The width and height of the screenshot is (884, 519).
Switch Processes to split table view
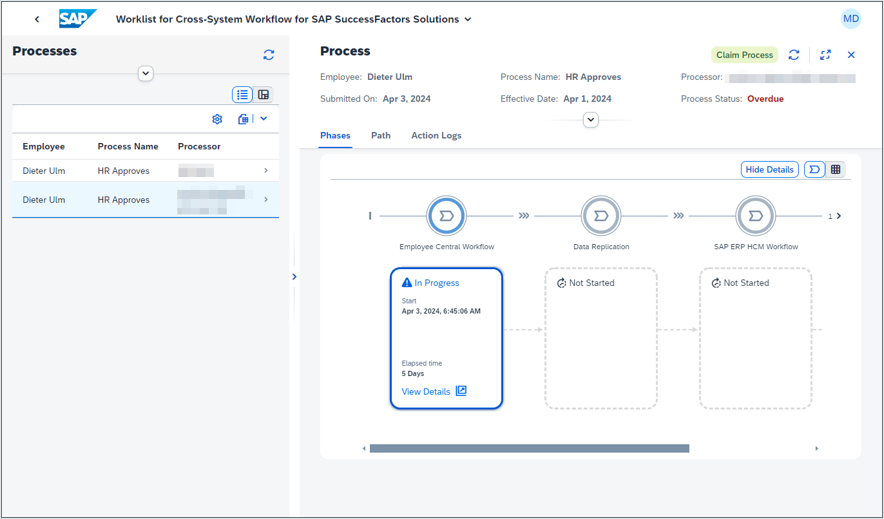click(x=263, y=95)
